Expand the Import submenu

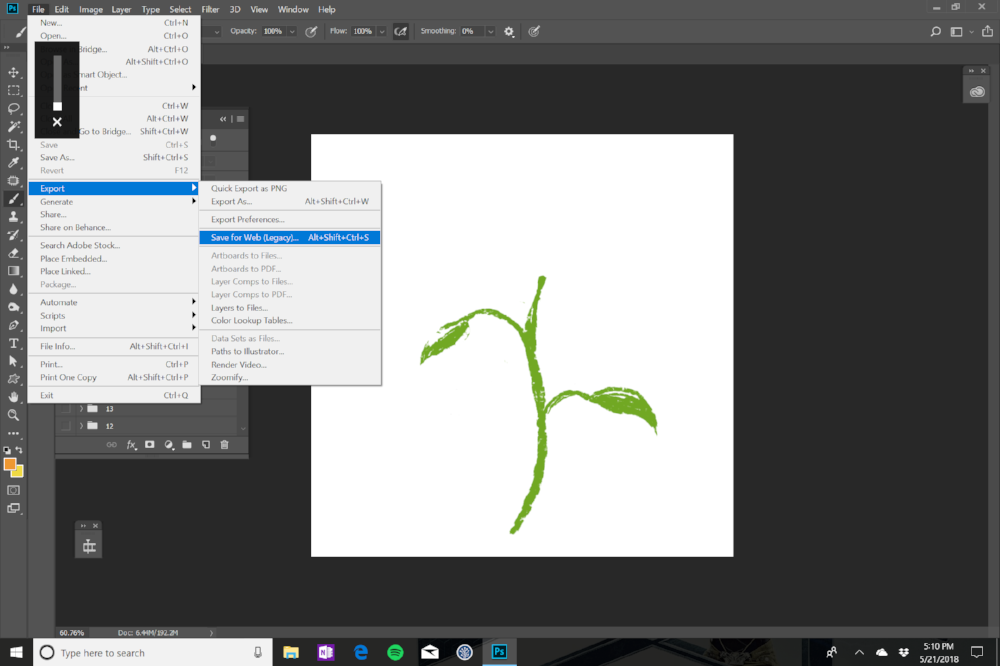click(114, 328)
